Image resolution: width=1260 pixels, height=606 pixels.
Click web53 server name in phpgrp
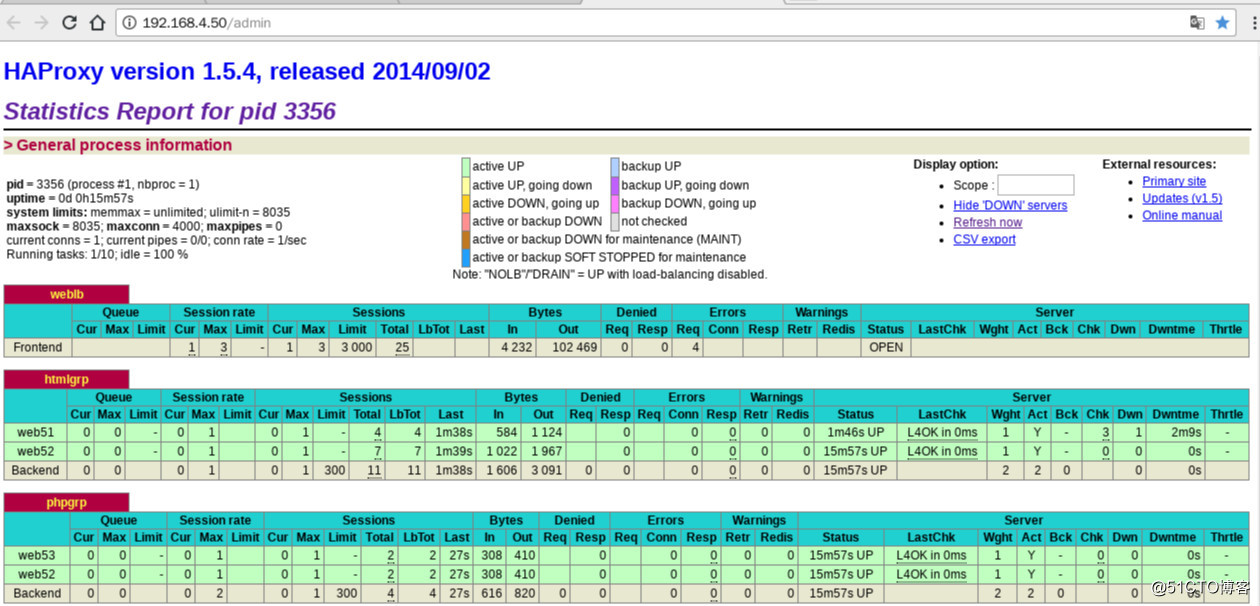coord(36,555)
